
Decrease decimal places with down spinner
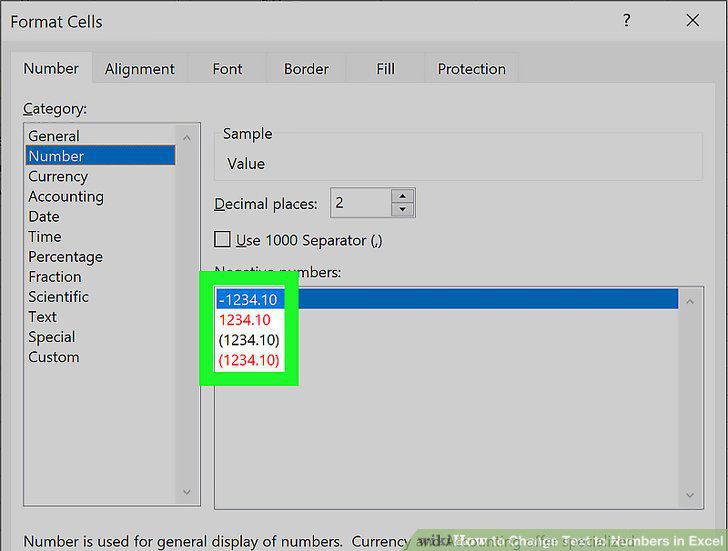click(x=403, y=210)
